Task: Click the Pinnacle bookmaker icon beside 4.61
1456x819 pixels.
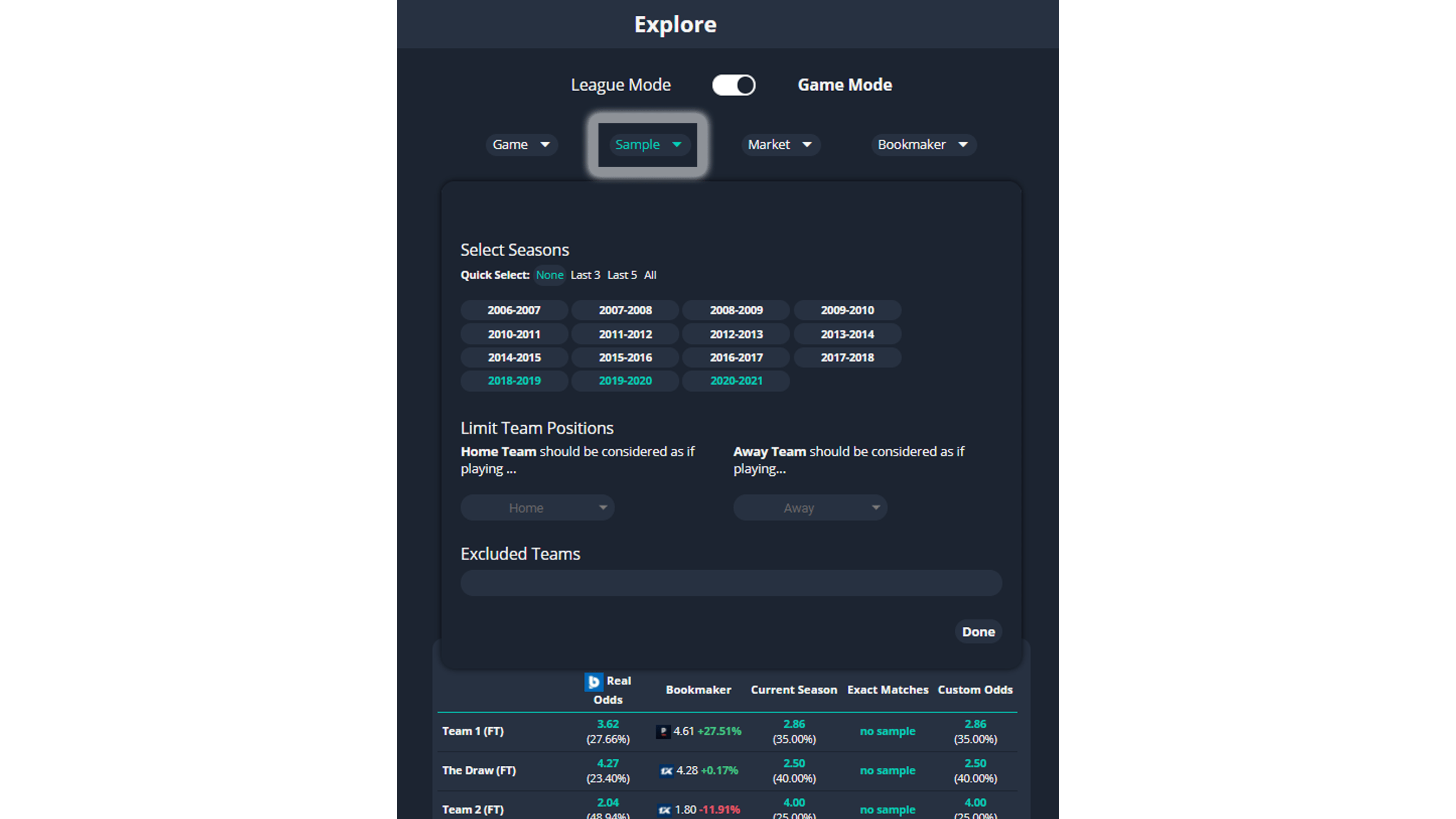Action: click(664, 731)
